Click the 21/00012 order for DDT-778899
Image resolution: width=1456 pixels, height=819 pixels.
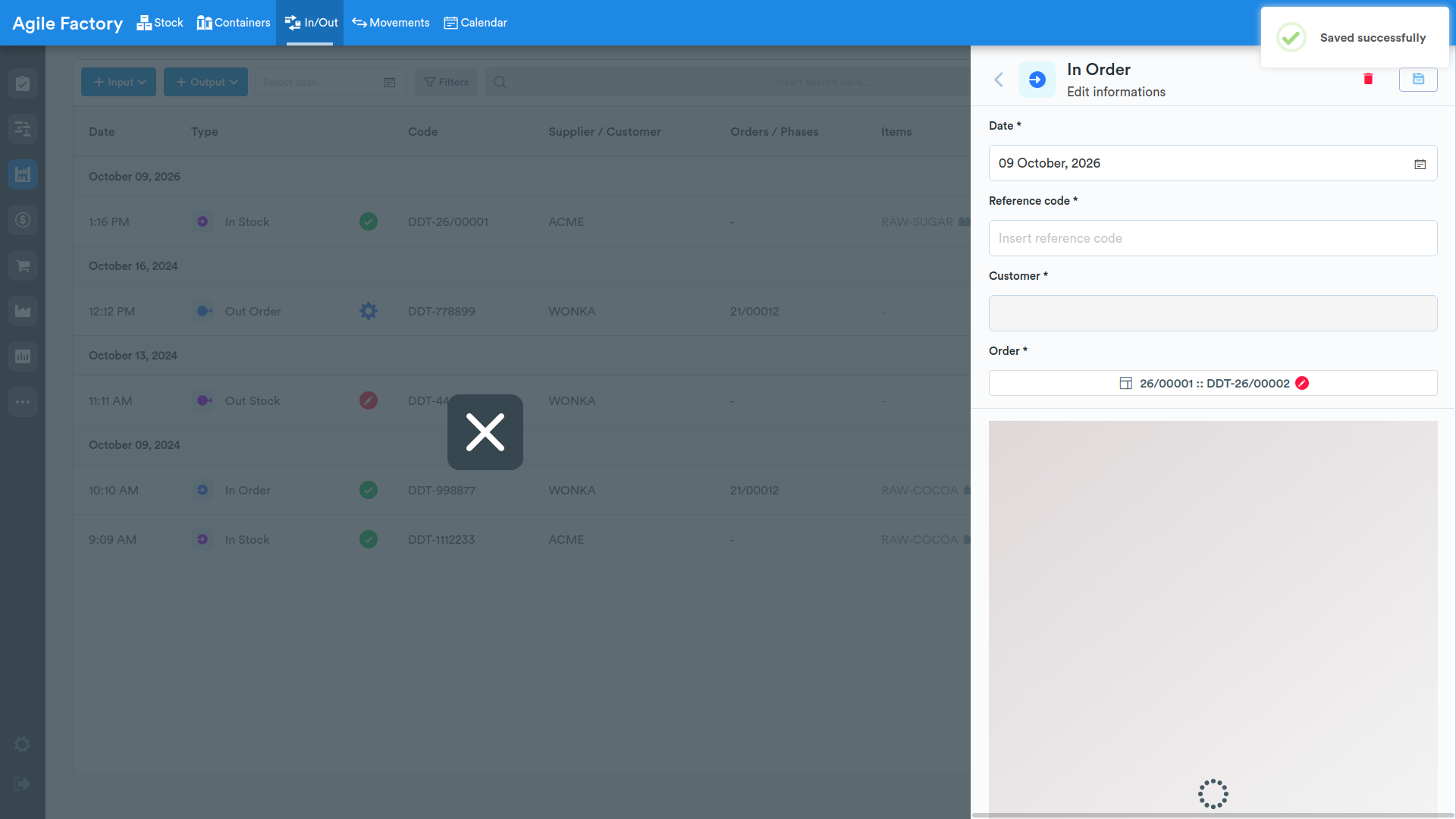tap(754, 312)
